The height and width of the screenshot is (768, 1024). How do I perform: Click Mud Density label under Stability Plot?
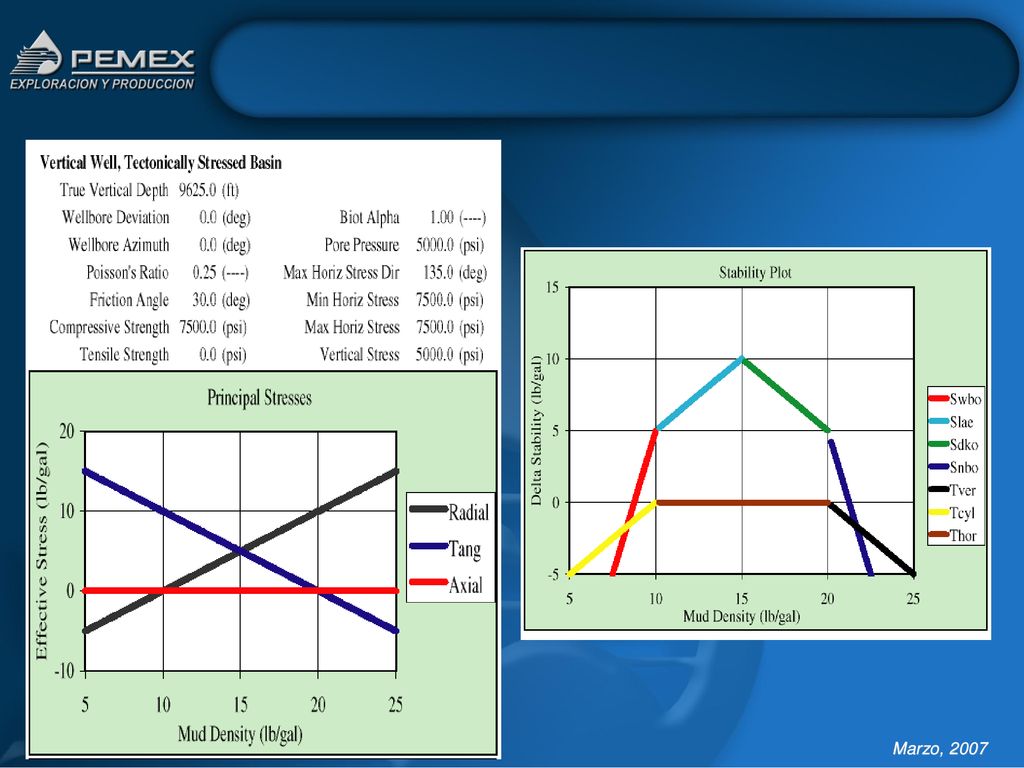click(741, 616)
